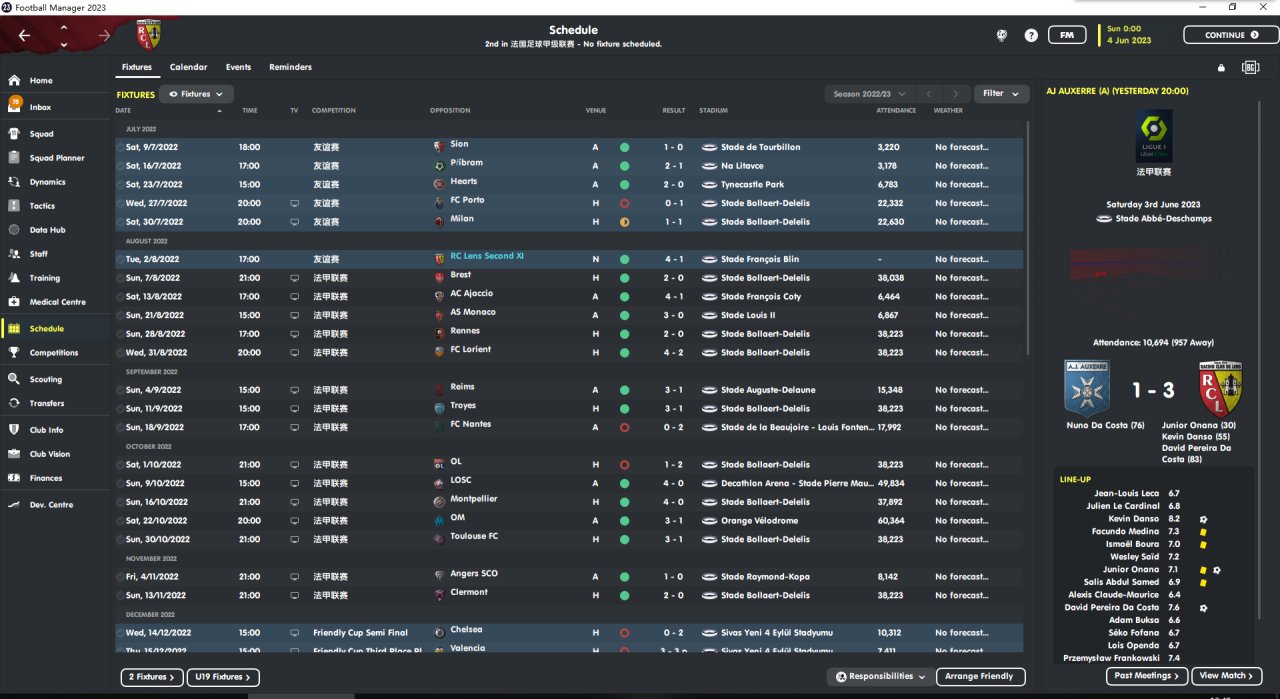Go forward with the right arrow

coord(105,35)
